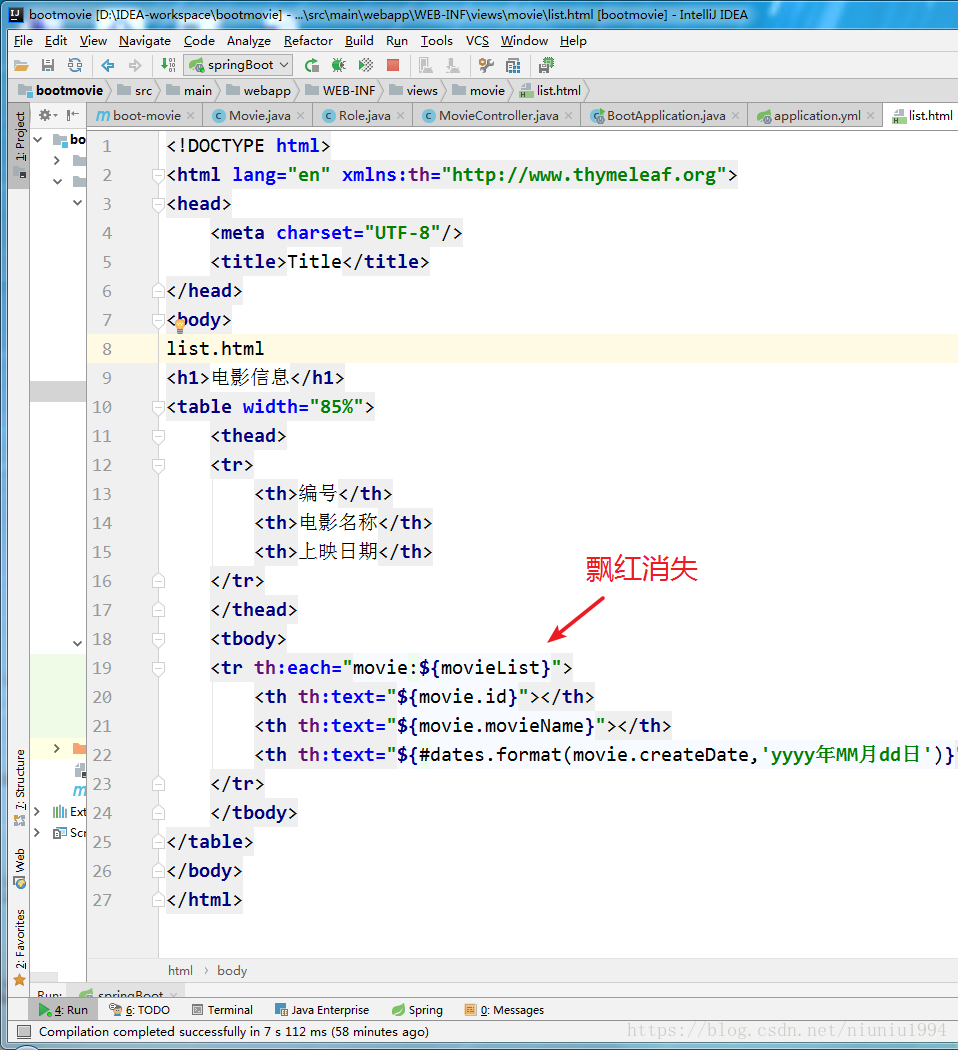Switch to the BootApplication.java tab

[665, 116]
